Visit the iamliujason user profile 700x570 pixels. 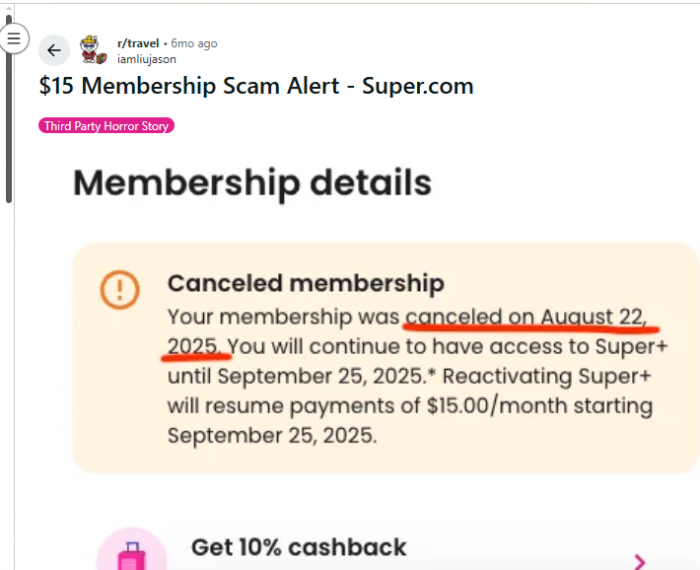[146, 59]
